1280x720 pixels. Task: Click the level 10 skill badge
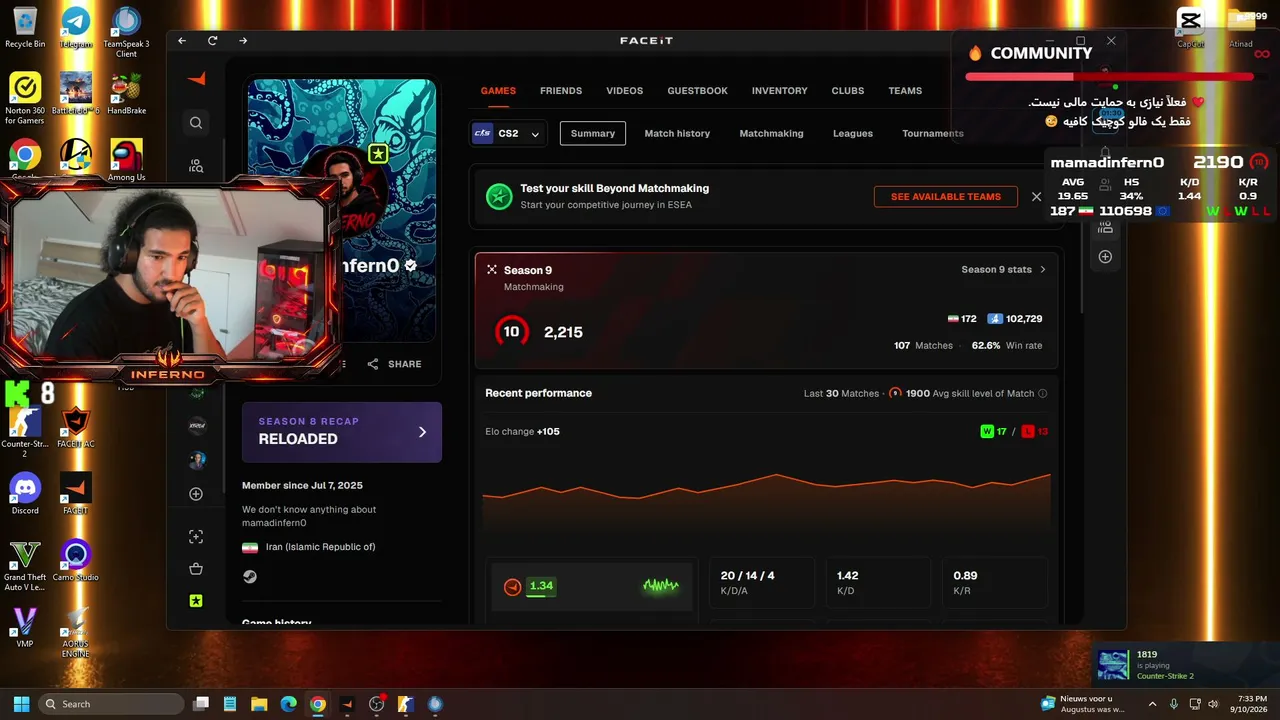511,332
